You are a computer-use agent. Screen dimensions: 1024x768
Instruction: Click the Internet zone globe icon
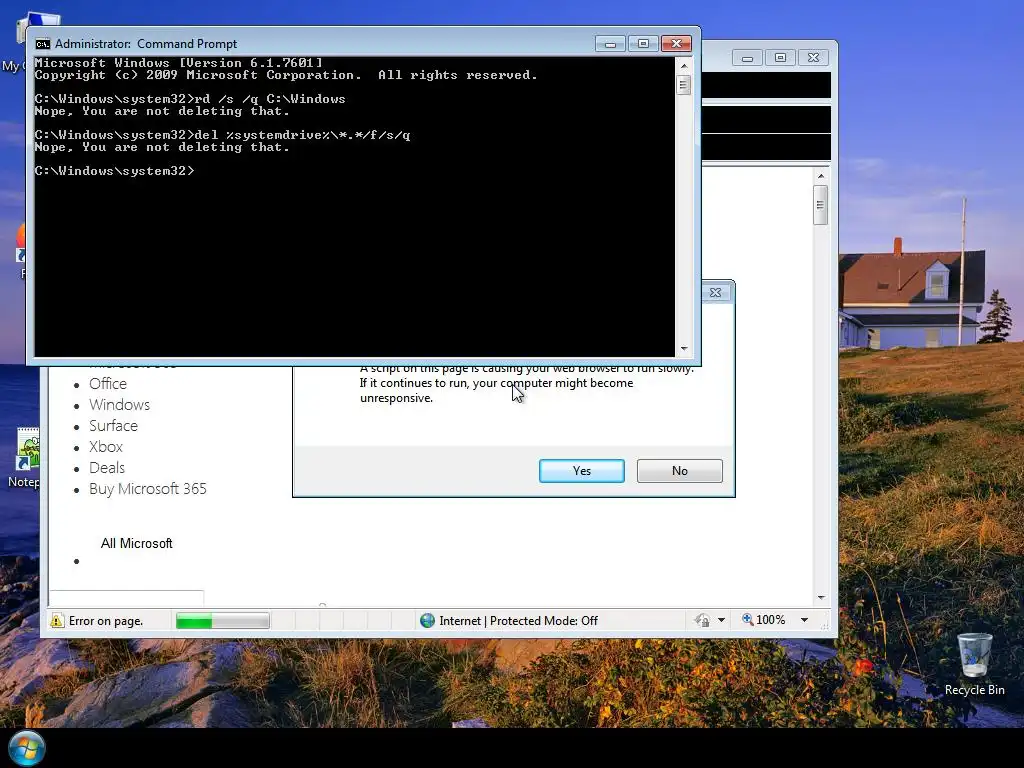pos(427,620)
